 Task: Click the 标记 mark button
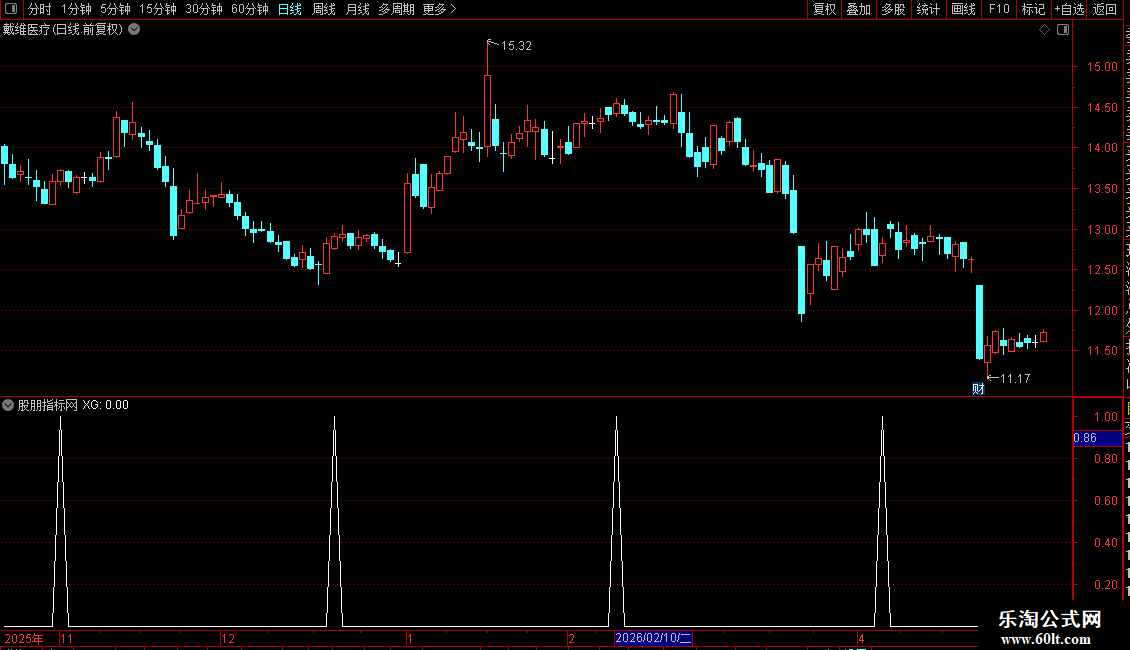coord(1033,9)
